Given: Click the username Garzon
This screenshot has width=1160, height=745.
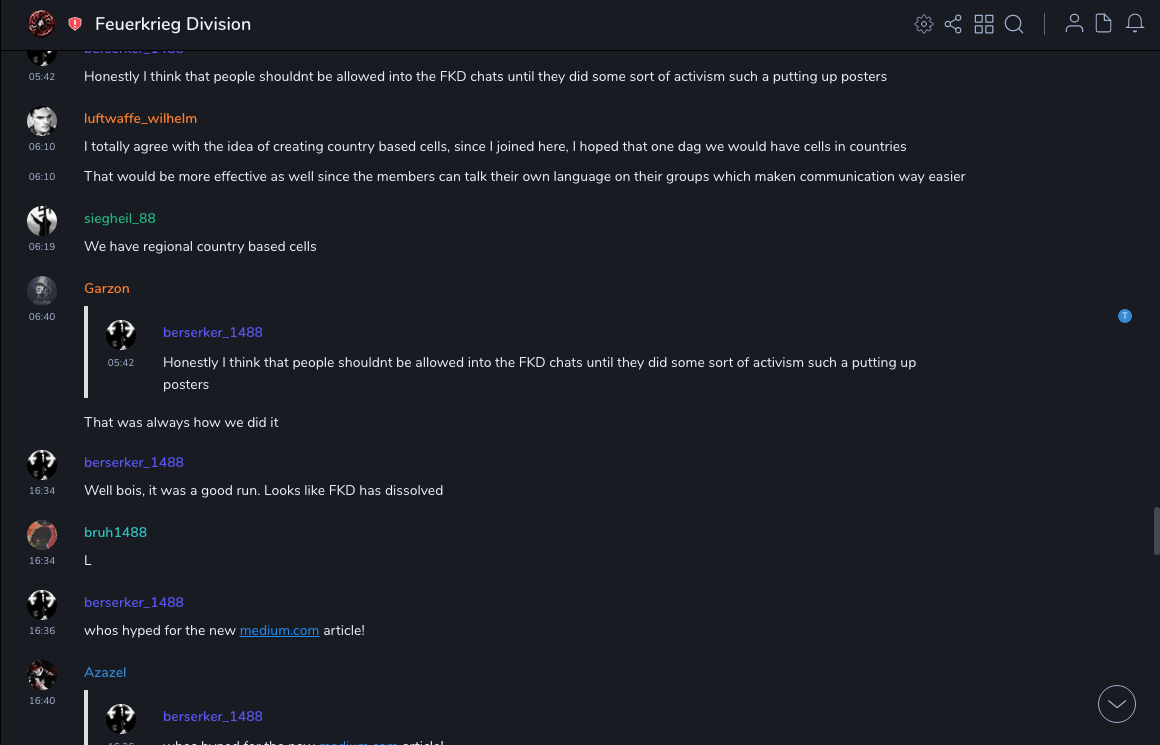Looking at the screenshot, I should 107,288.
